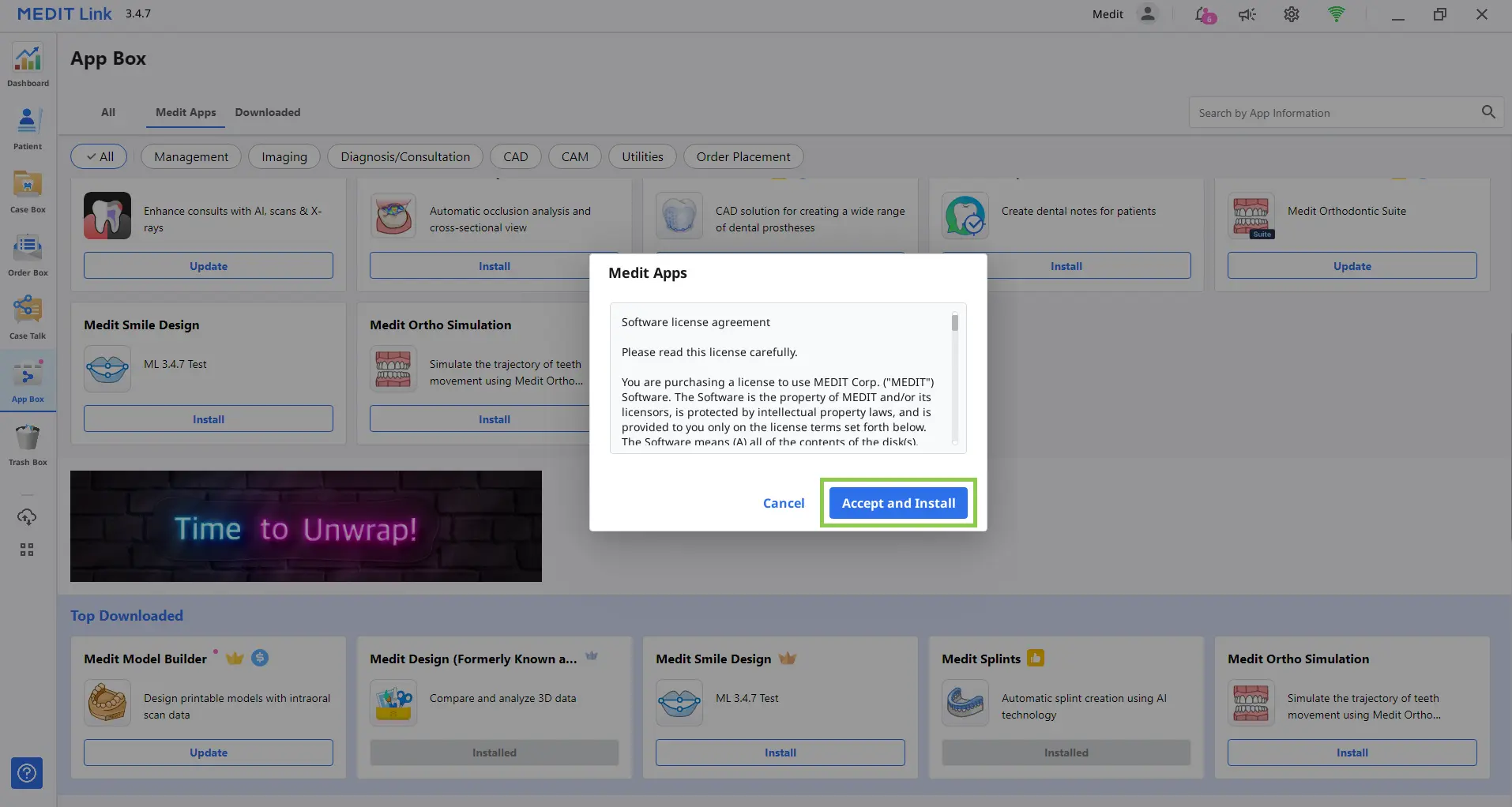Select the CAD category filter
1512x807 pixels.
515,156
